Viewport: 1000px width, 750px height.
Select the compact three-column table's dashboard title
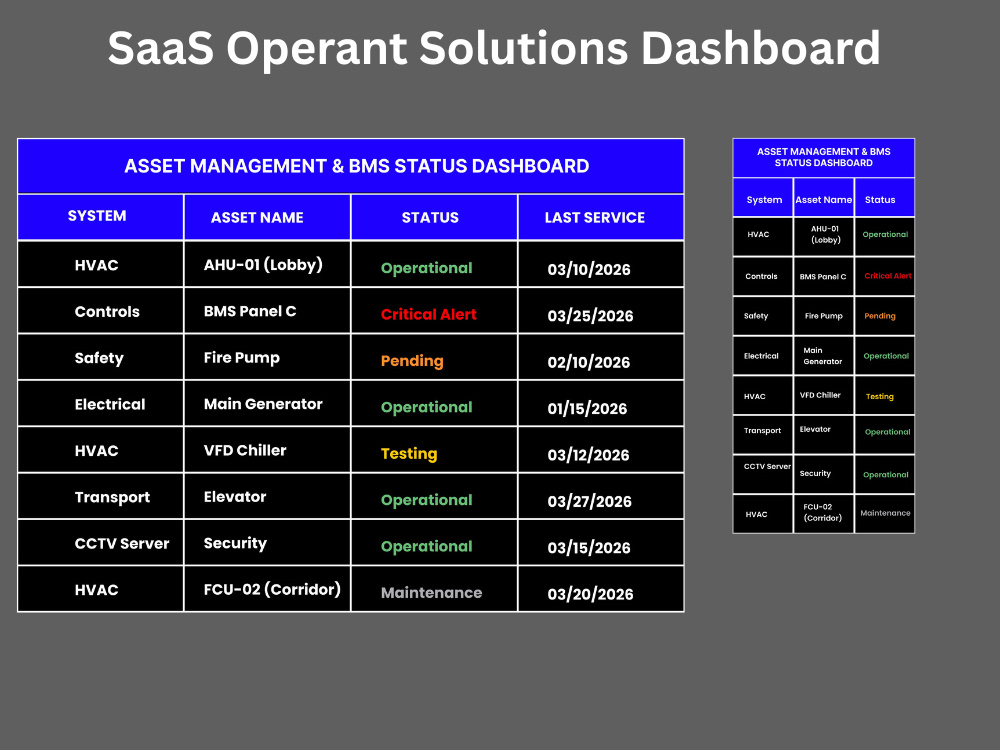(x=823, y=157)
